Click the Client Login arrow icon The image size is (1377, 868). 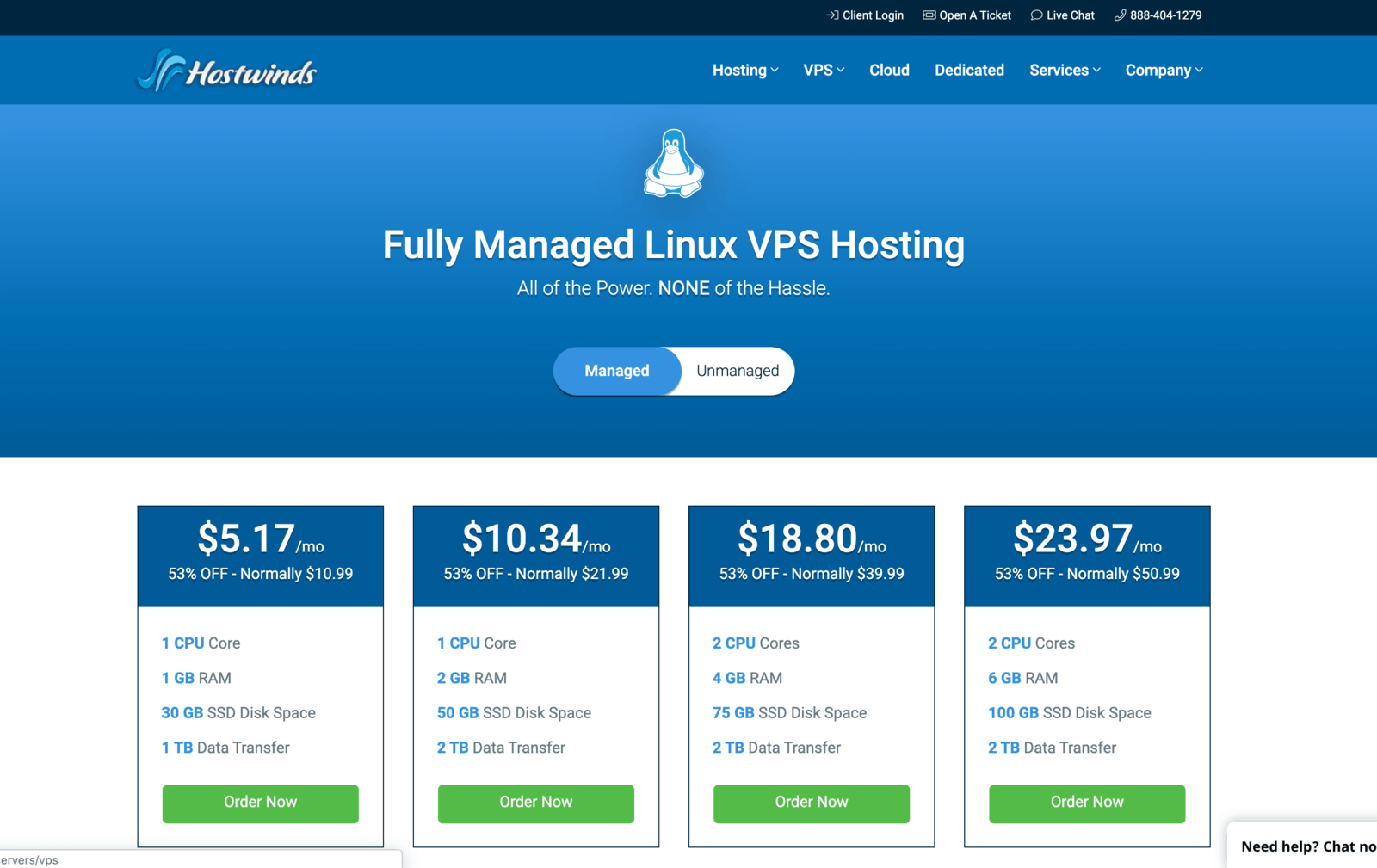point(832,15)
